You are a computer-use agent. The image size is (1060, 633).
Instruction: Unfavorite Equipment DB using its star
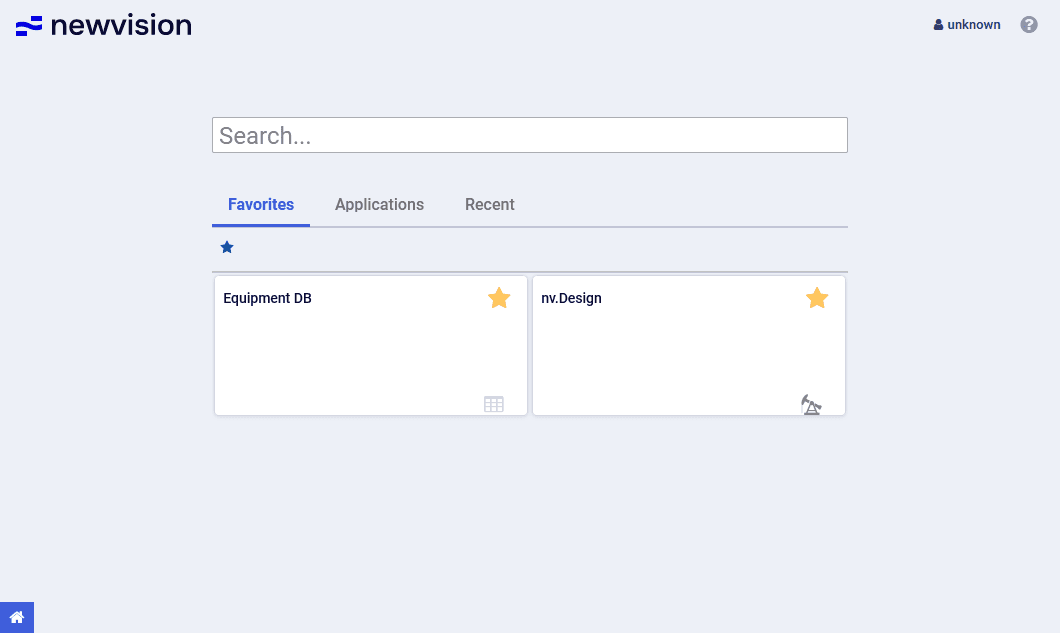(499, 298)
